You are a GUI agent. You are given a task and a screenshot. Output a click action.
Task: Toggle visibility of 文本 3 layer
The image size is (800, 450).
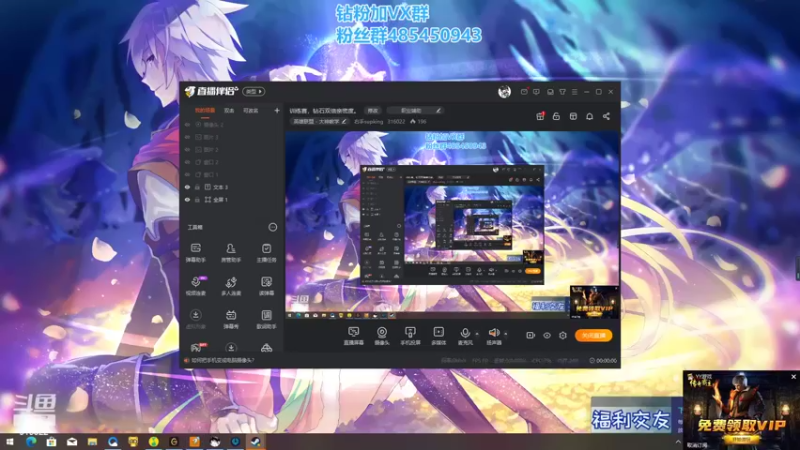point(187,187)
